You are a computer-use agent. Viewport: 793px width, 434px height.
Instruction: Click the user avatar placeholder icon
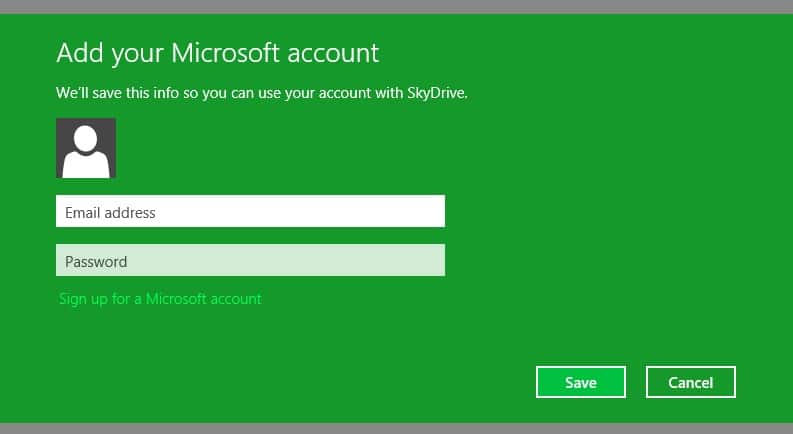pos(86,148)
